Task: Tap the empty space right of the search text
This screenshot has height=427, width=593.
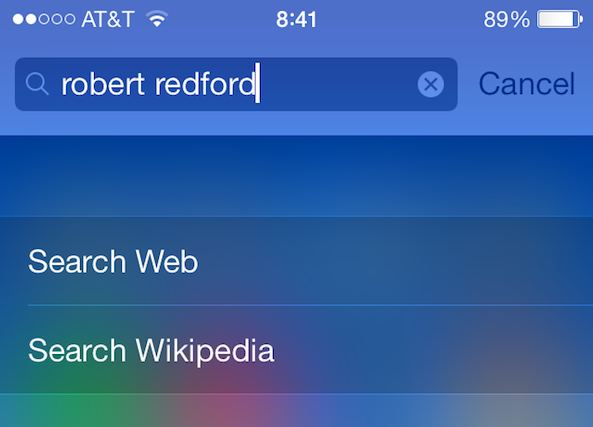Action: tap(337, 84)
